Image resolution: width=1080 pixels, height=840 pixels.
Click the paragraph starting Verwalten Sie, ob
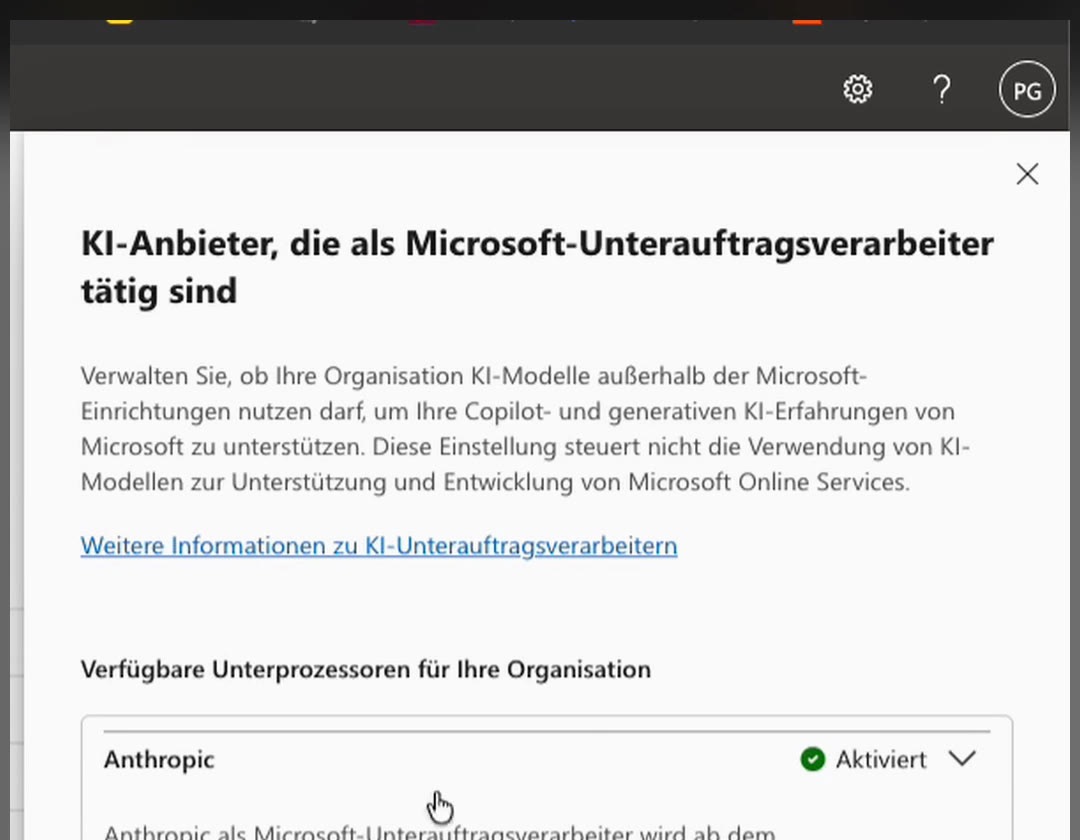525,429
